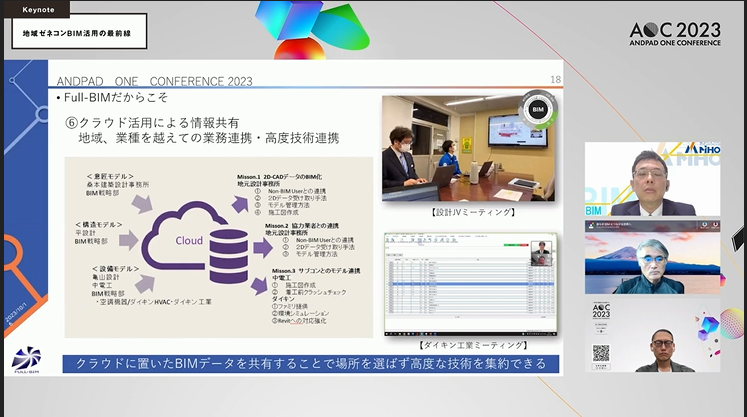Click the 2023/10/1 date on the blue strip
The height and width of the screenshot is (417, 747).
pos(17,311)
